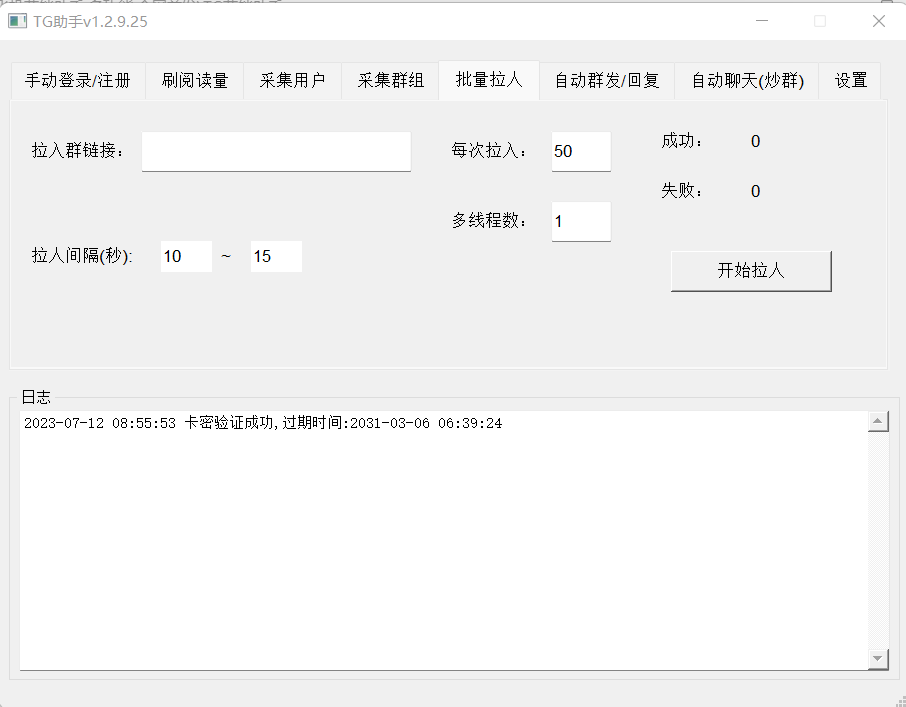Focus the 拉入群链接 input field
The image size is (906, 707).
[x=276, y=151]
